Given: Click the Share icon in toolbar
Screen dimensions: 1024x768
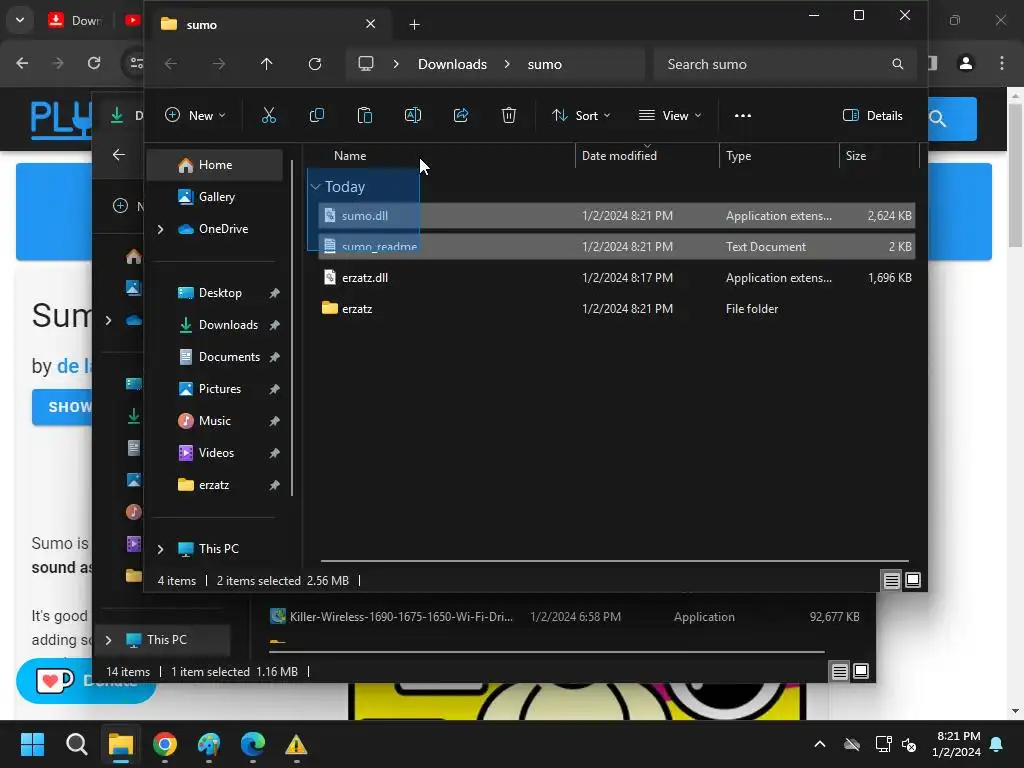Looking at the screenshot, I should click(x=461, y=116).
